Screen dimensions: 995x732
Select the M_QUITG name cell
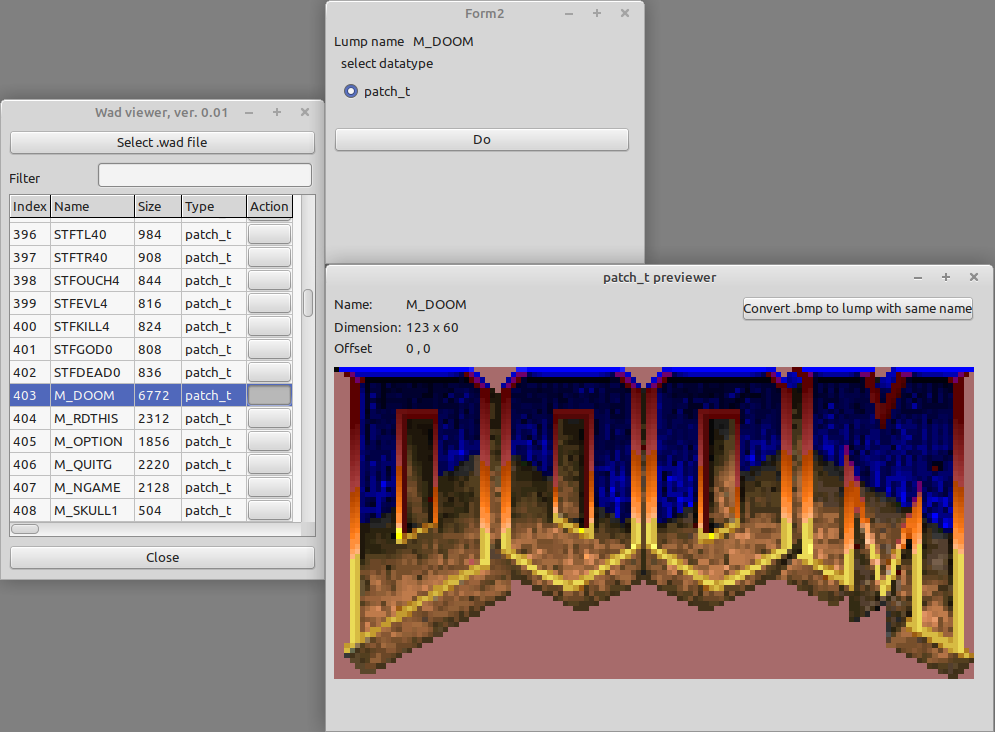click(93, 464)
